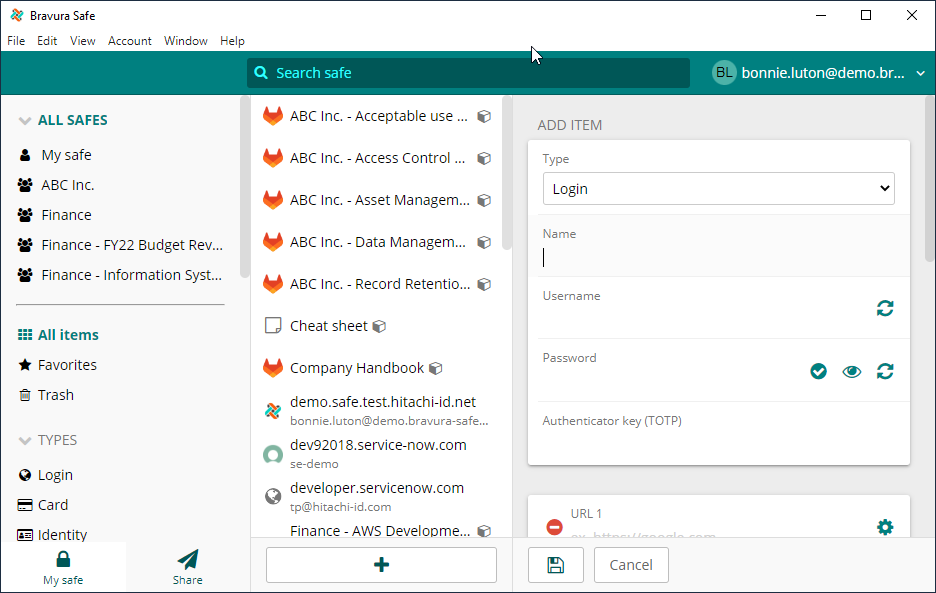Open URL 1 settings gear icon
This screenshot has height=593, width=936.
coord(884,527)
